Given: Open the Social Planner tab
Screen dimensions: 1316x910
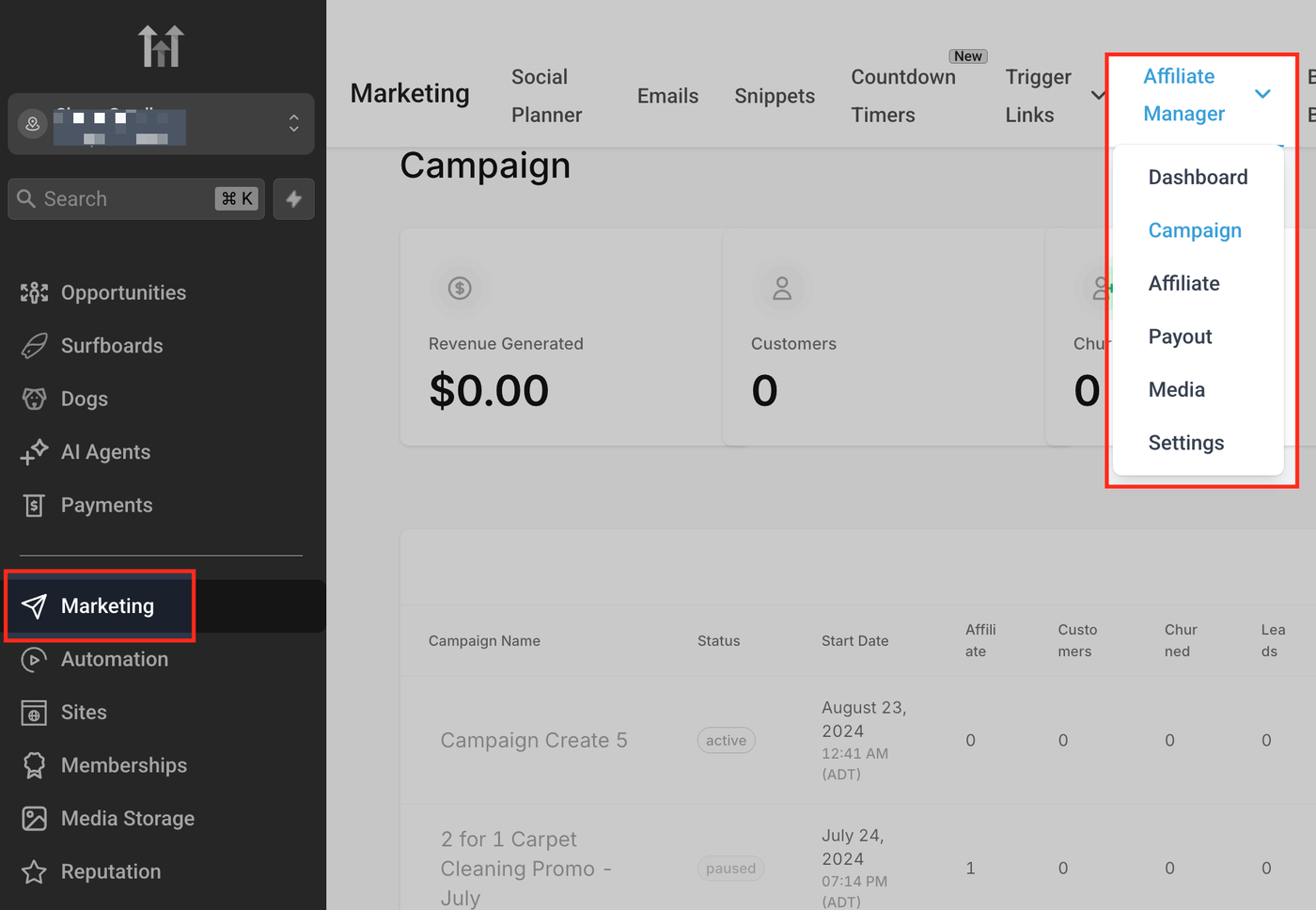Looking at the screenshot, I should click(x=546, y=96).
